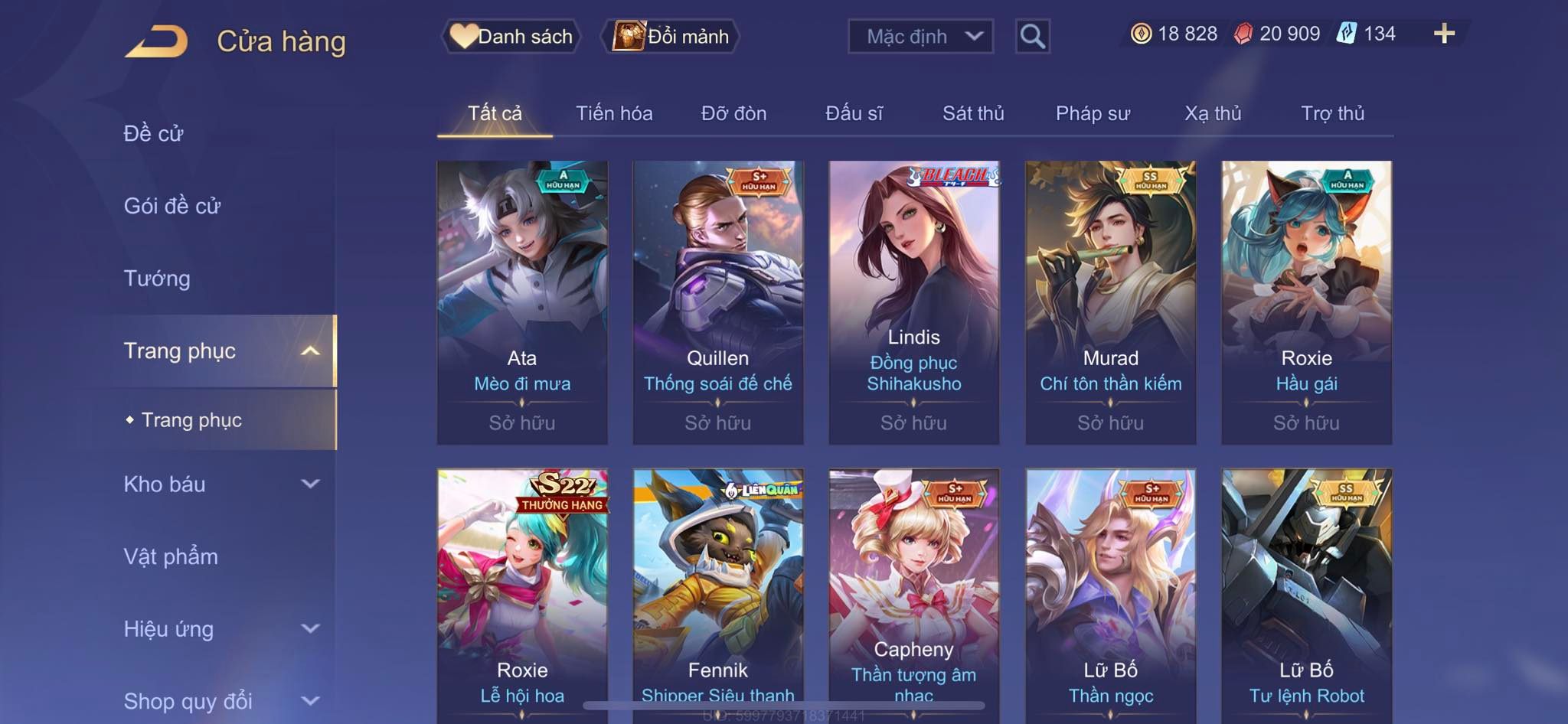Go to Tướng in the sidebar

157,279
